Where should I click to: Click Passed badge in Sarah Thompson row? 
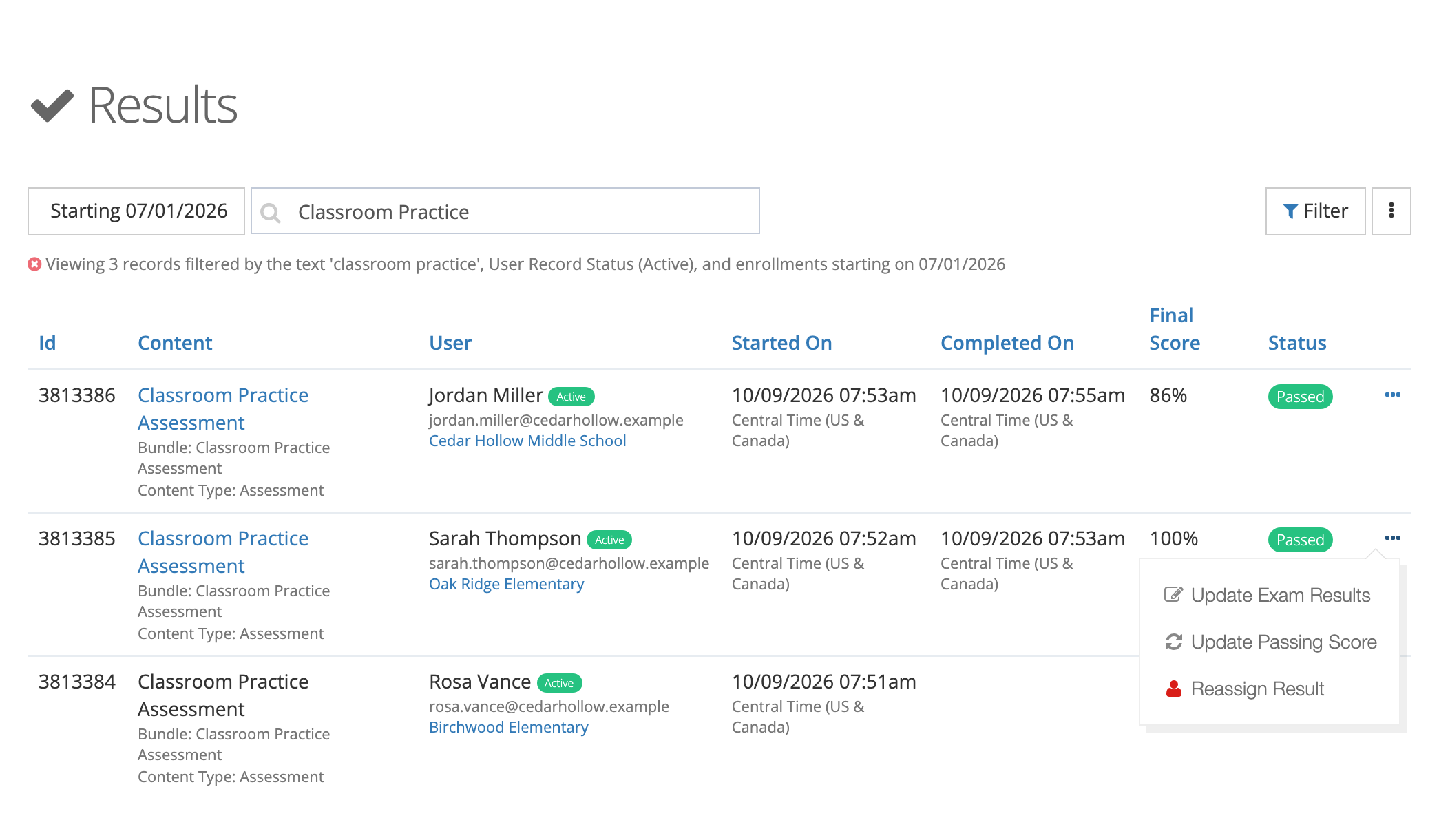(x=1300, y=540)
